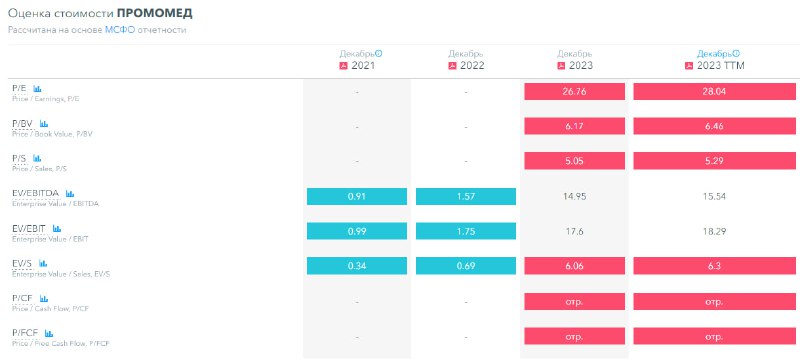
Task: Open the chart icon next to P/BV
Action: pos(44,124)
